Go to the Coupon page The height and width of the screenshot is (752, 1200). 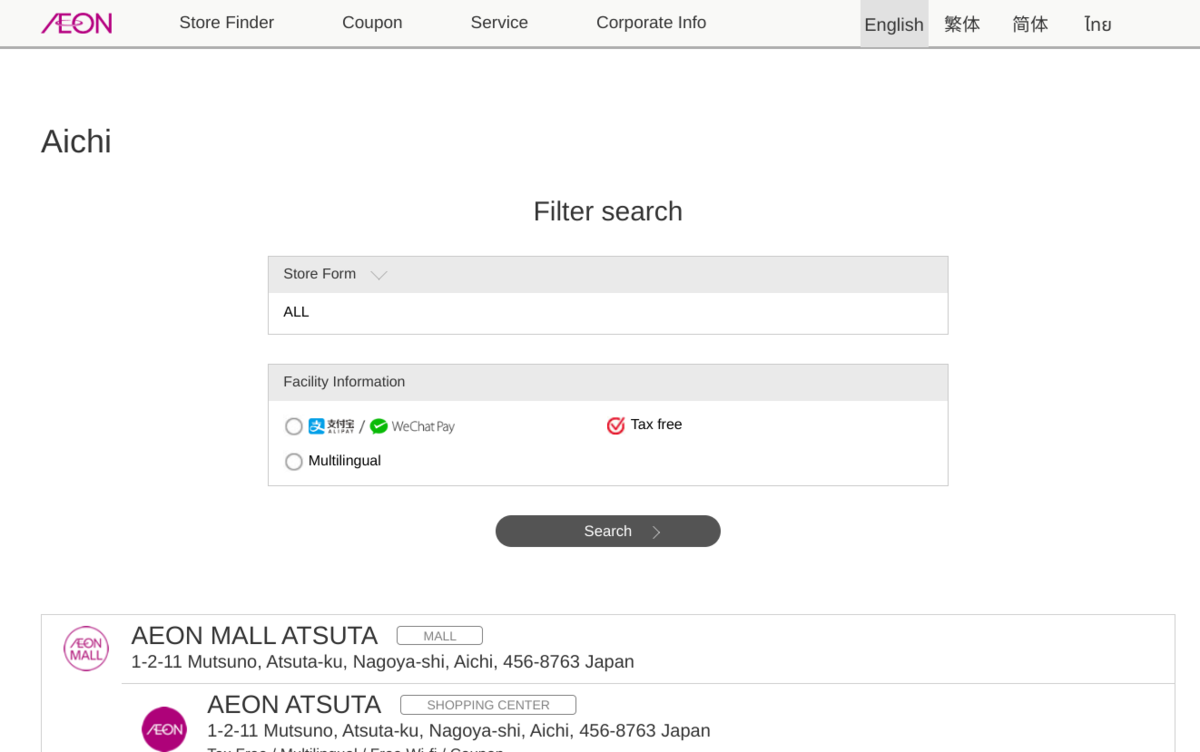372,23
